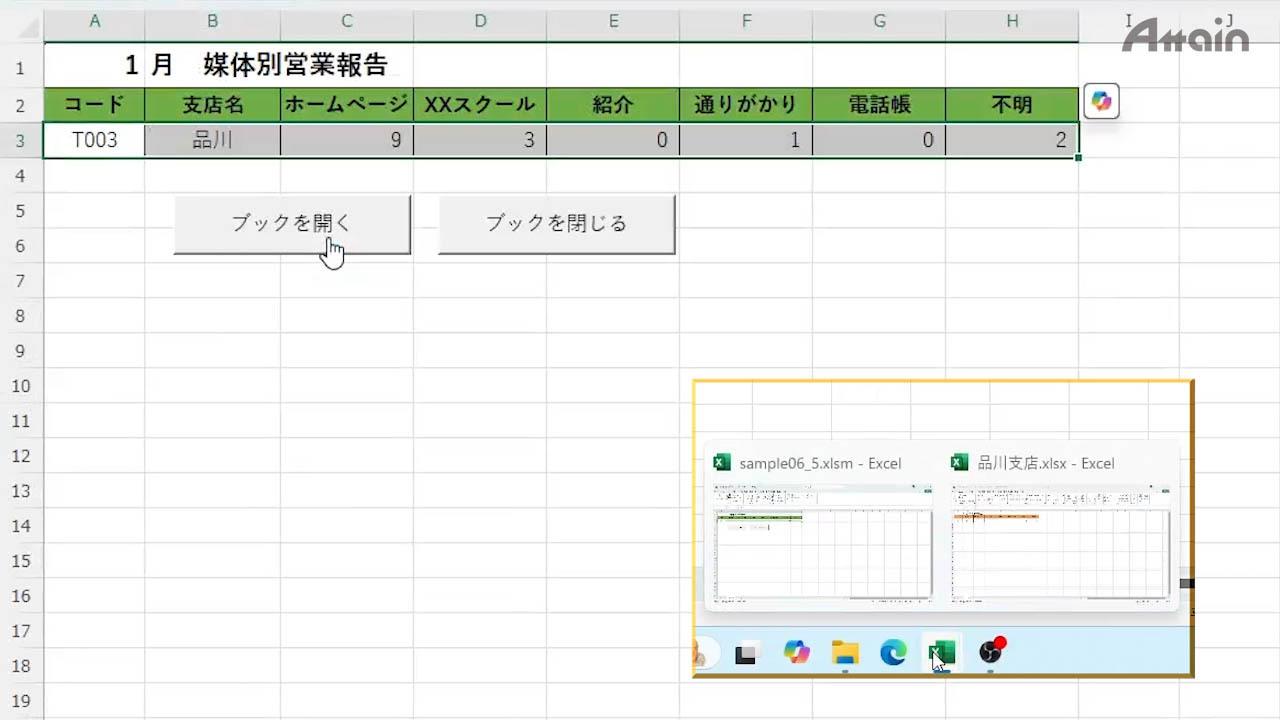Click the 通りがかり header cell
This screenshot has width=1280, height=720.
(746, 104)
